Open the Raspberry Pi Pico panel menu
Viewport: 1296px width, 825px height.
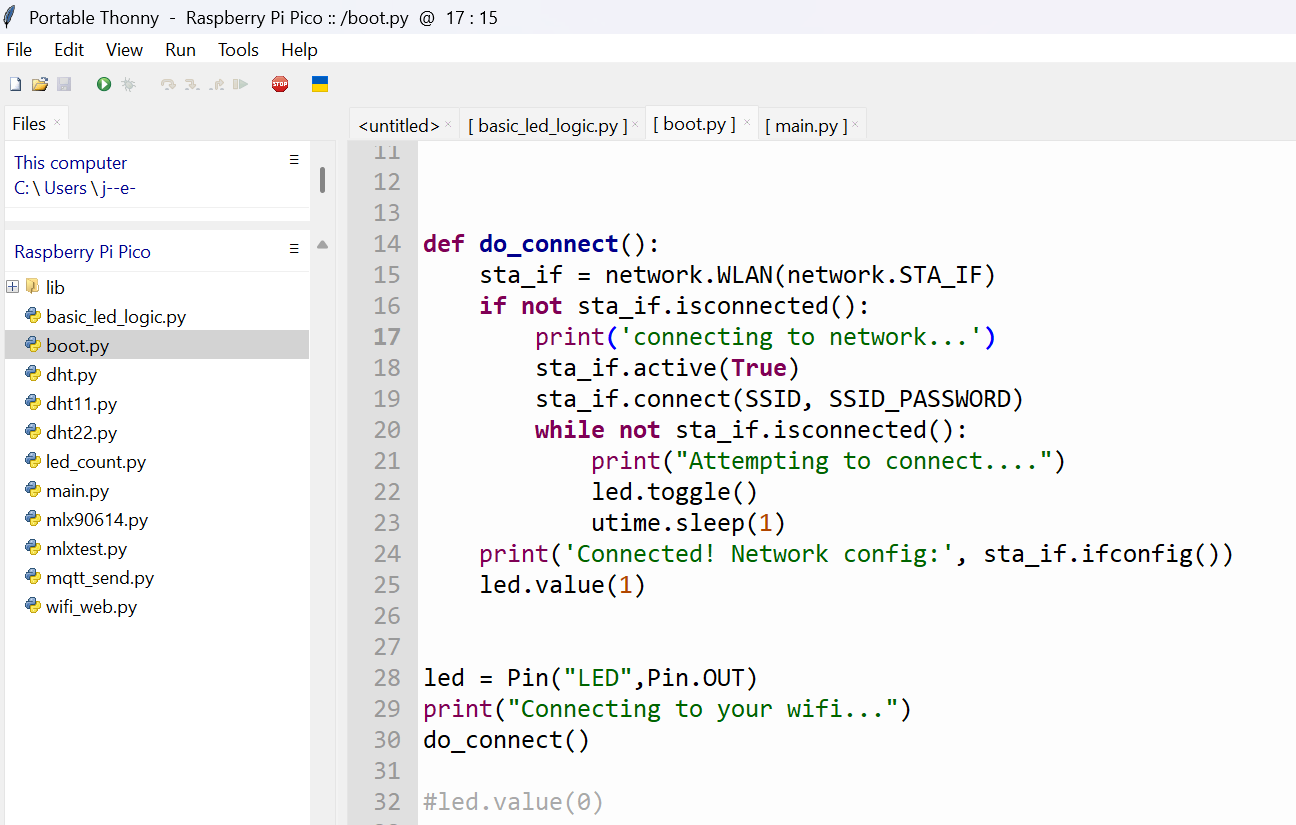tap(294, 248)
